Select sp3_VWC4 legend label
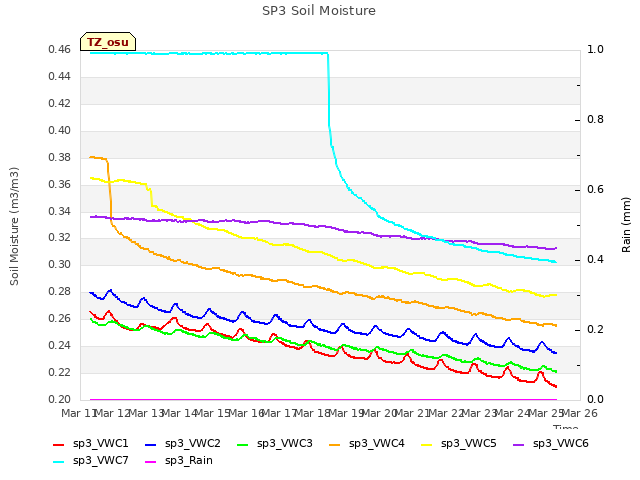The height and width of the screenshot is (480, 640). click(376, 444)
